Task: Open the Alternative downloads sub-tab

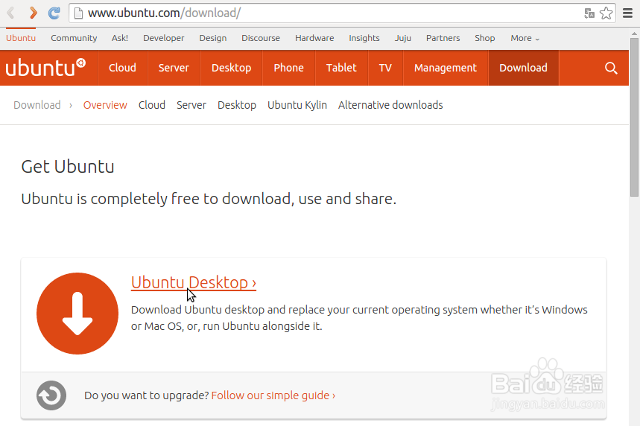Action: click(x=390, y=105)
